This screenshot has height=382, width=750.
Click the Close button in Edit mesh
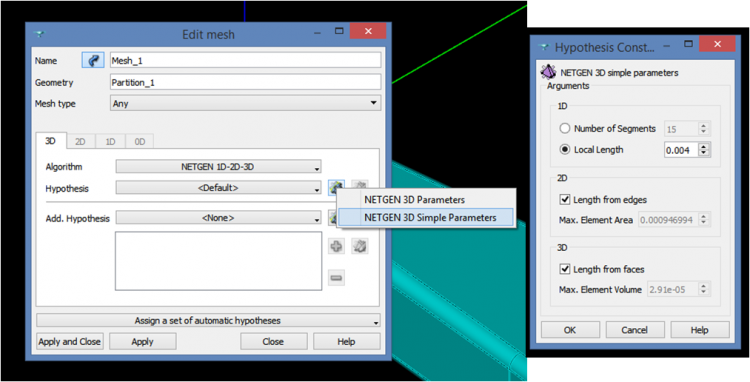click(273, 341)
